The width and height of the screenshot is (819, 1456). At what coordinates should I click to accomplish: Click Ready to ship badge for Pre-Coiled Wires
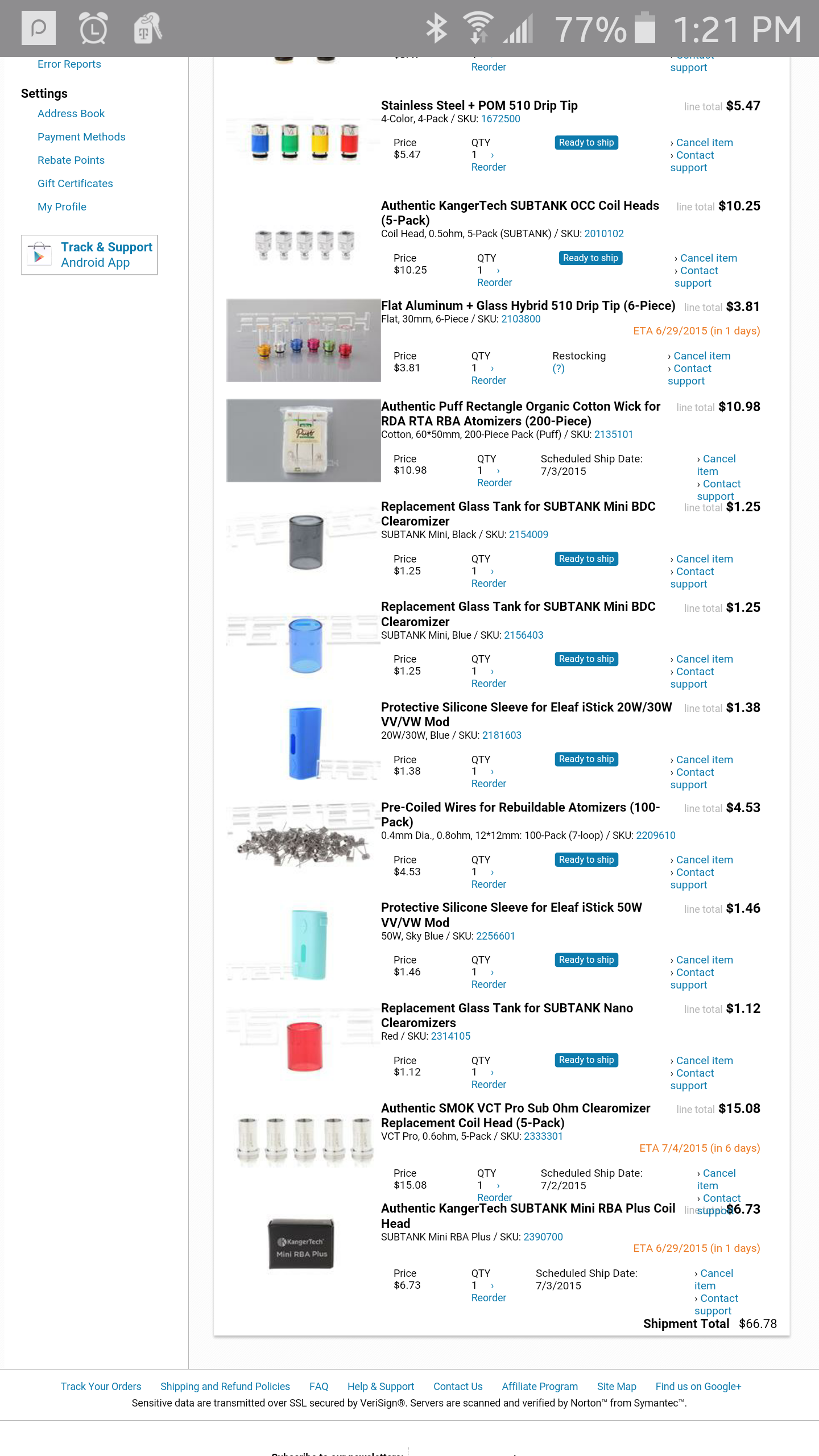(586, 859)
